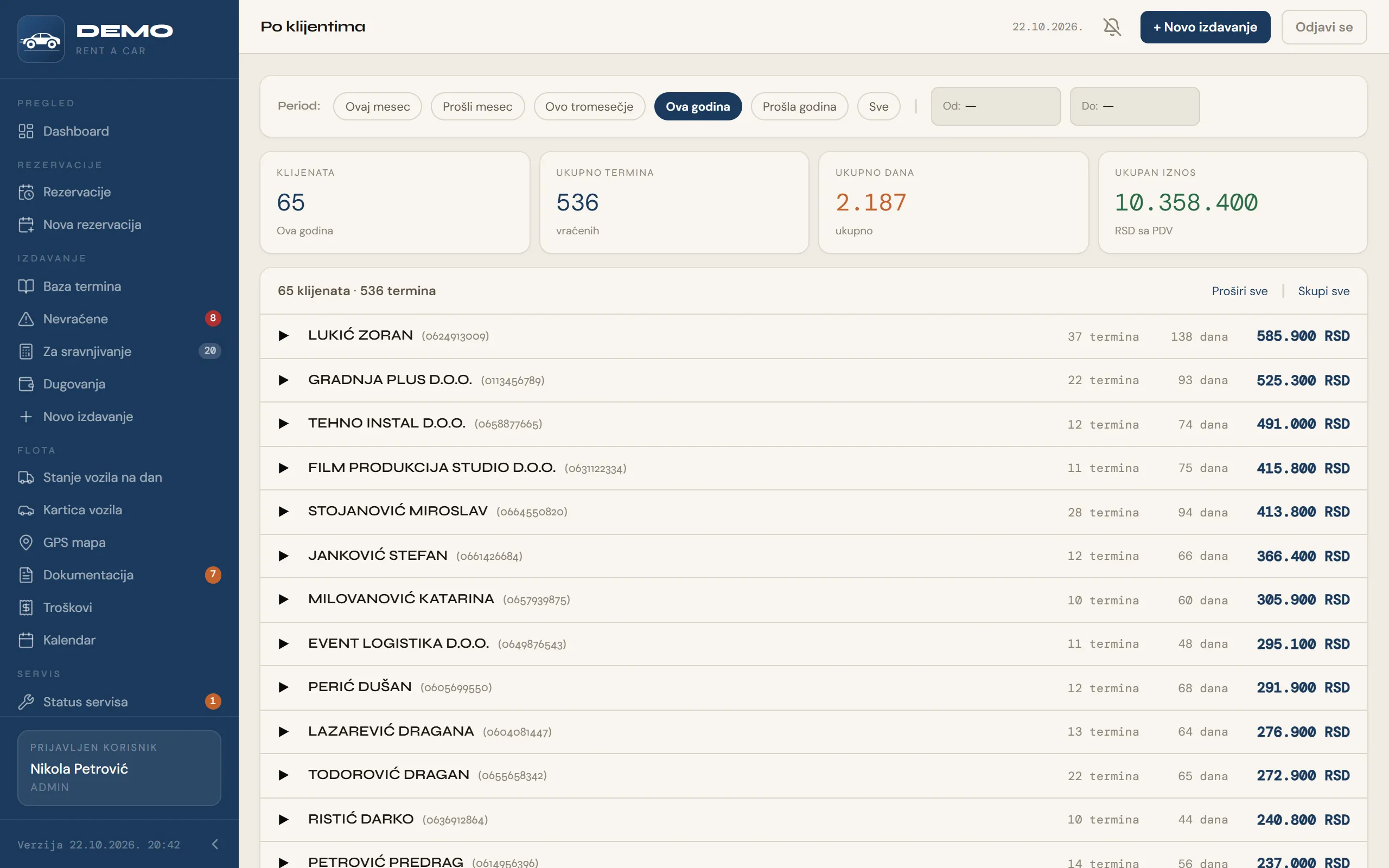Click the Od date input field

996,106
